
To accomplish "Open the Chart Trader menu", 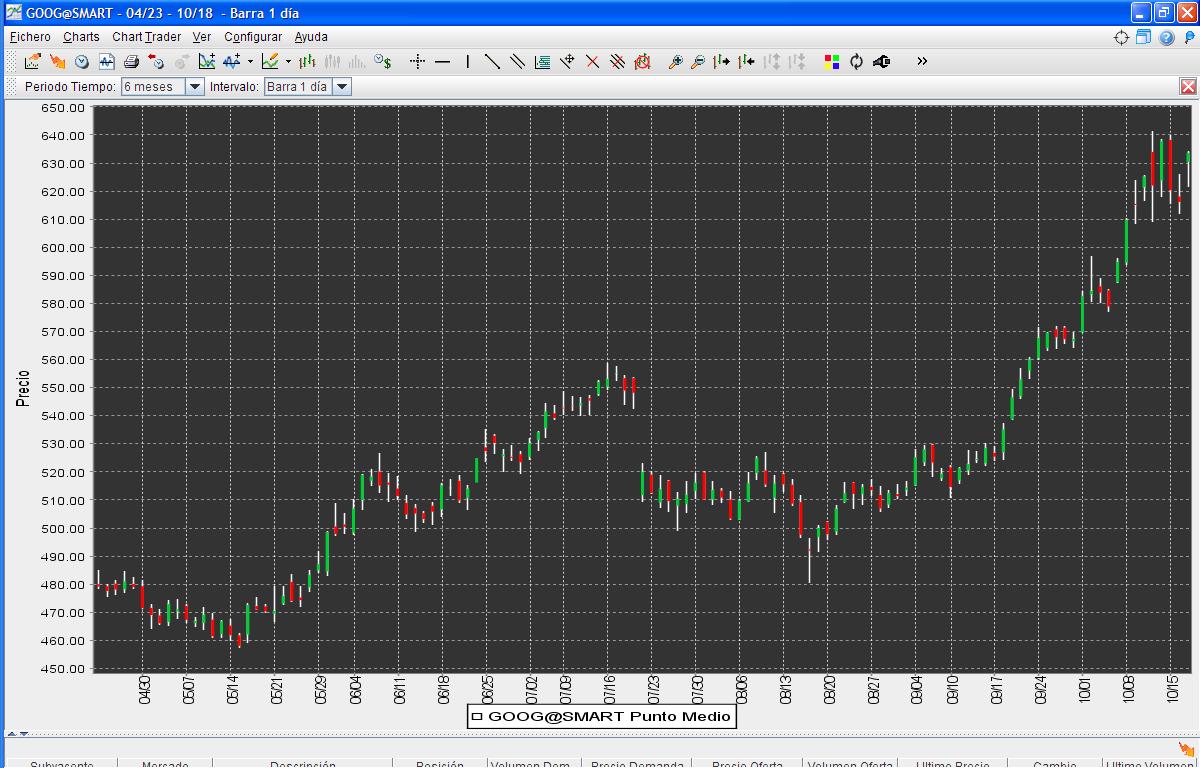I will (x=146, y=37).
